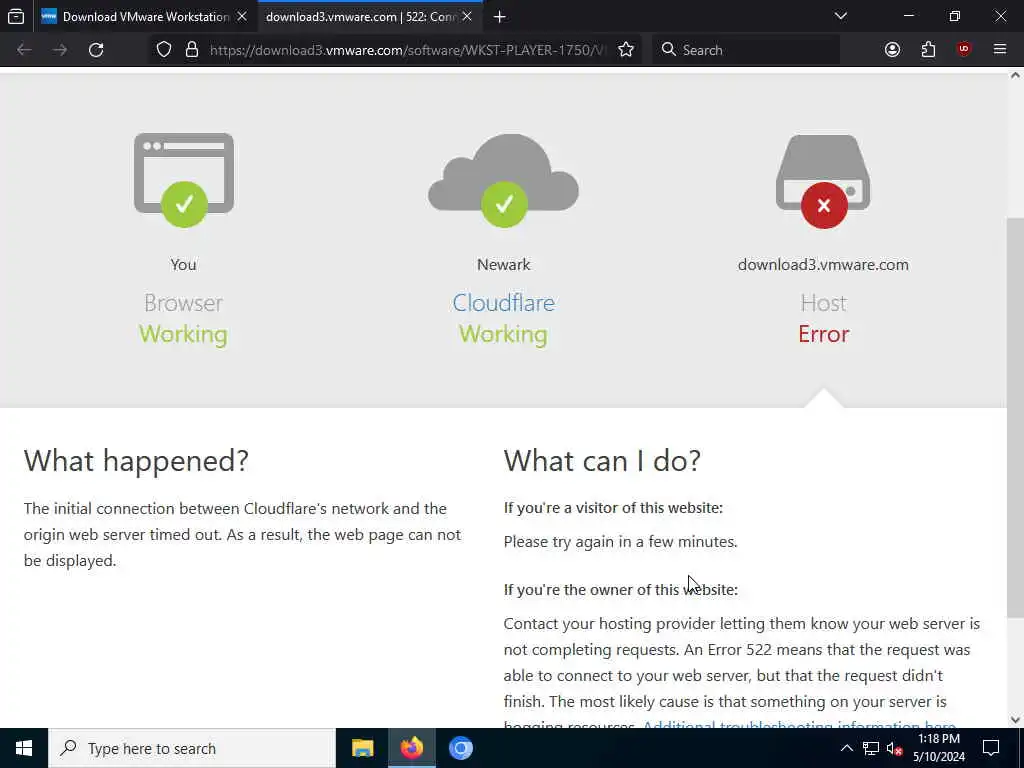Reload the current page
Viewport: 1024px width, 768px height.
[96, 50]
